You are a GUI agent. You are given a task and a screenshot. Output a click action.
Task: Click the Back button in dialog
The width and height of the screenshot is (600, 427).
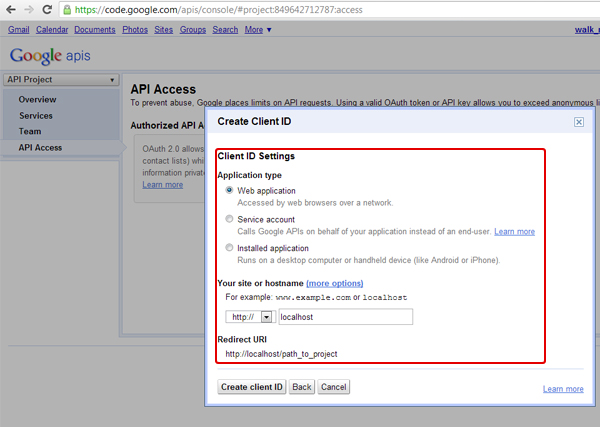point(302,387)
